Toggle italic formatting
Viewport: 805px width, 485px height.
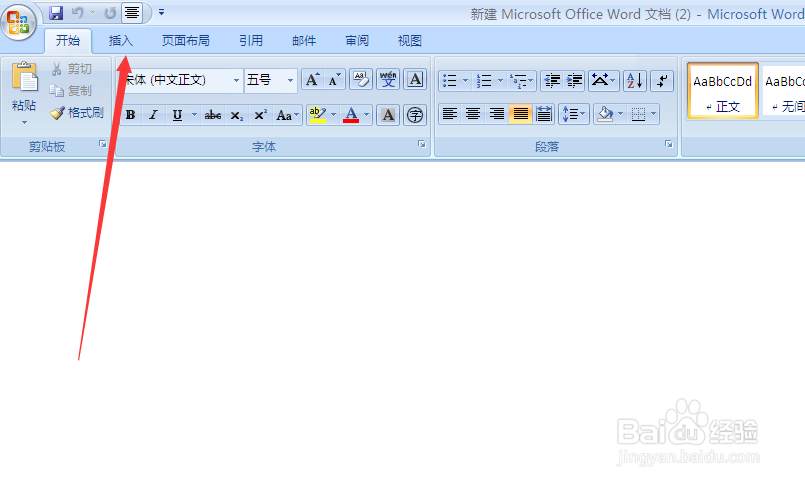tap(154, 115)
